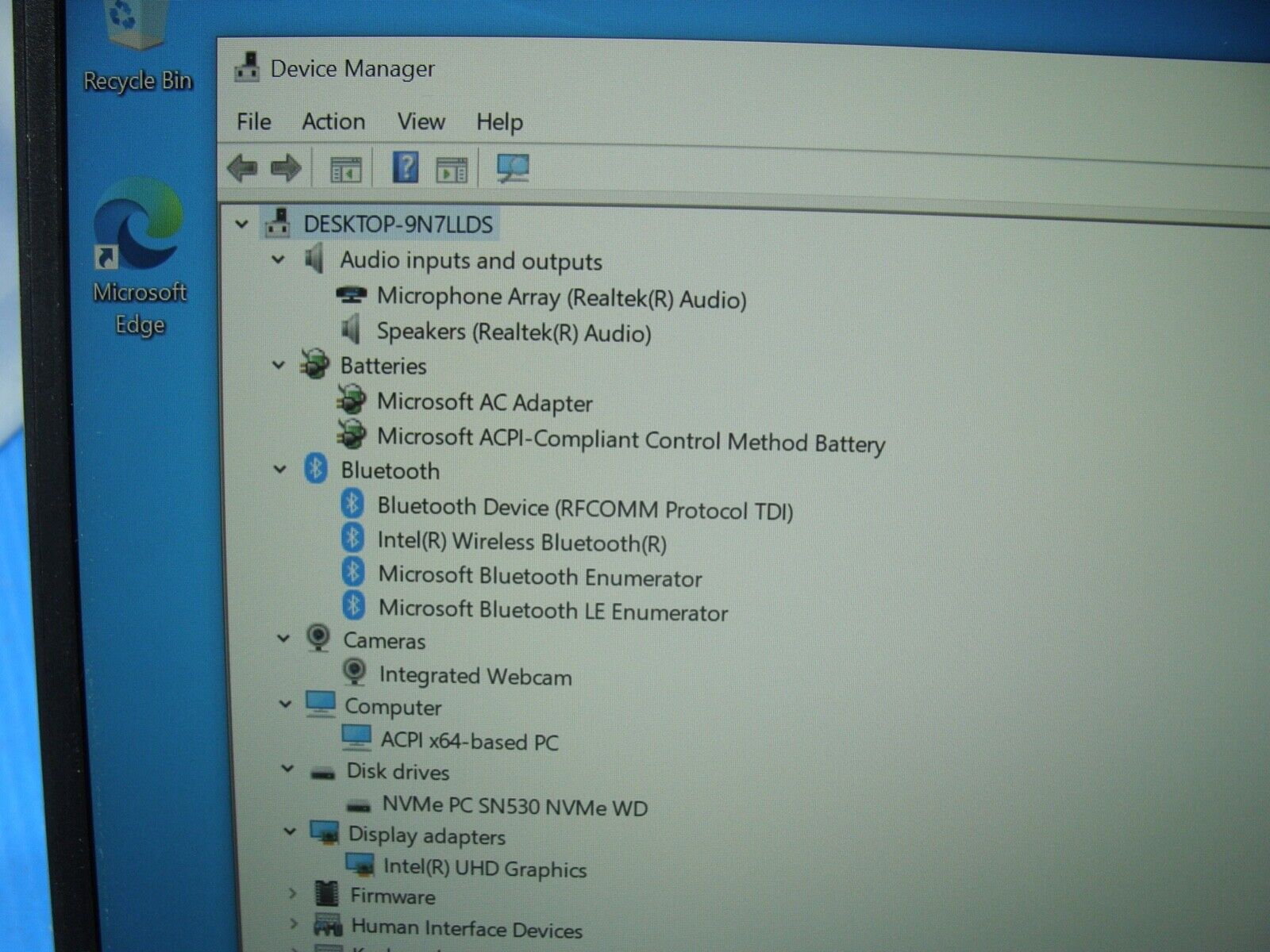Viewport: 1270px width, 952px height.
Task: Click the Microphone Array device icon
Action: pos(351,295)
